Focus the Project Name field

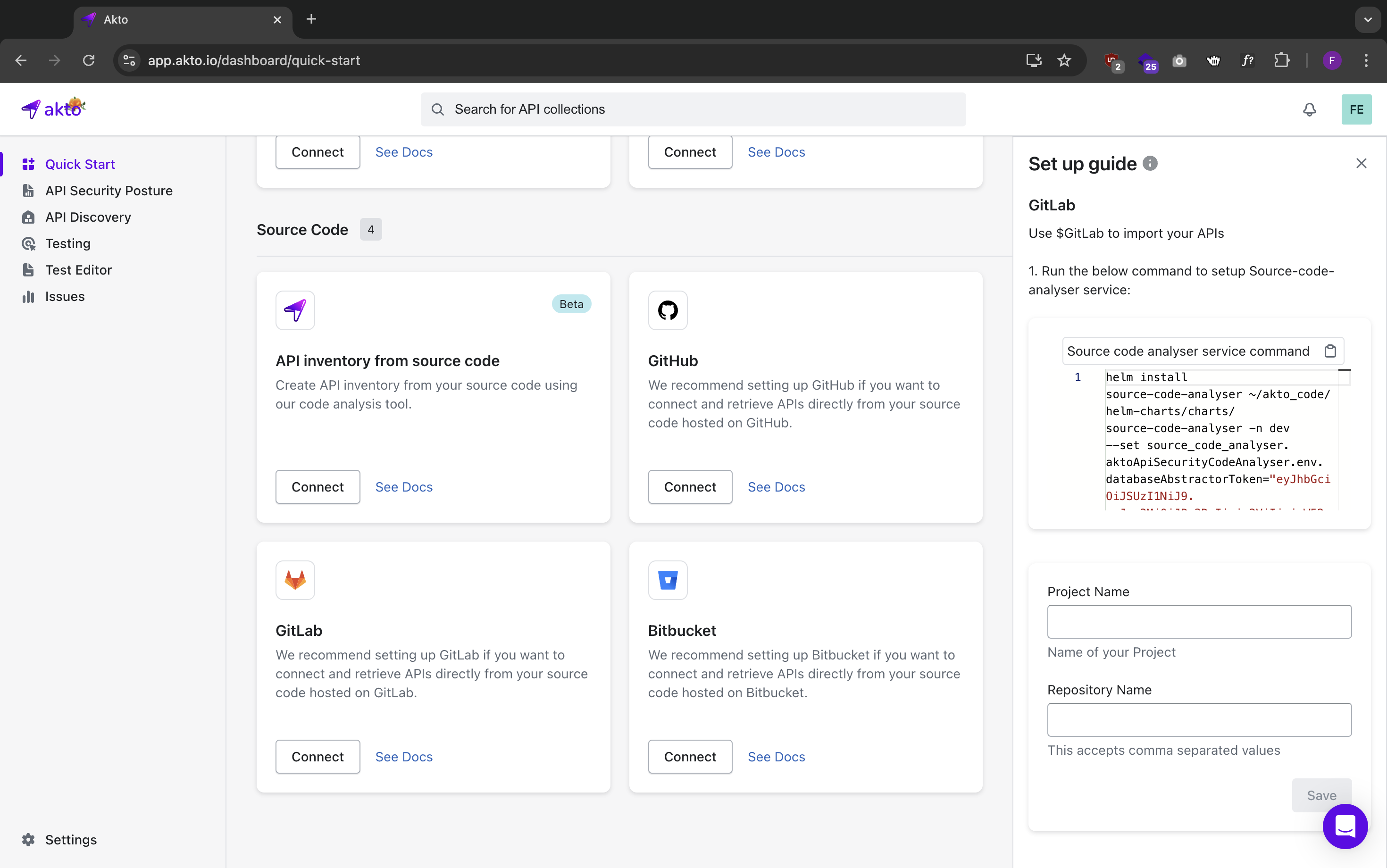(1199, 621)
